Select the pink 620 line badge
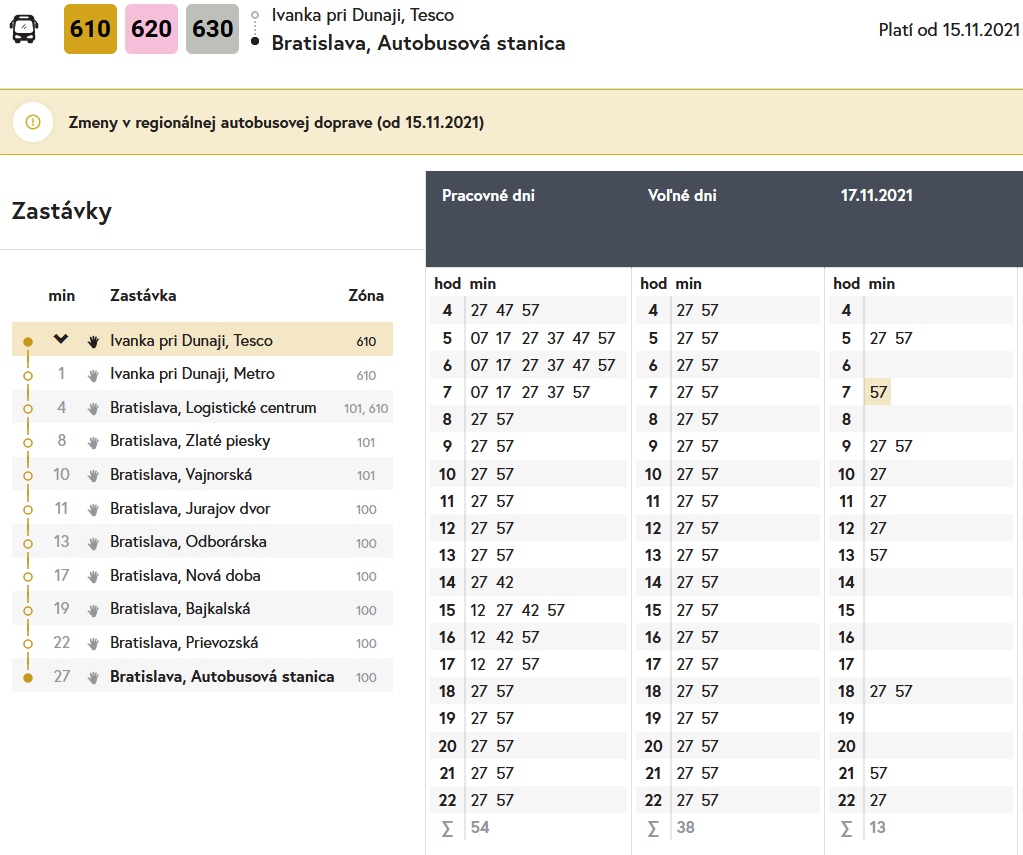The image size is (1023, 855). [x=151, y=29]
